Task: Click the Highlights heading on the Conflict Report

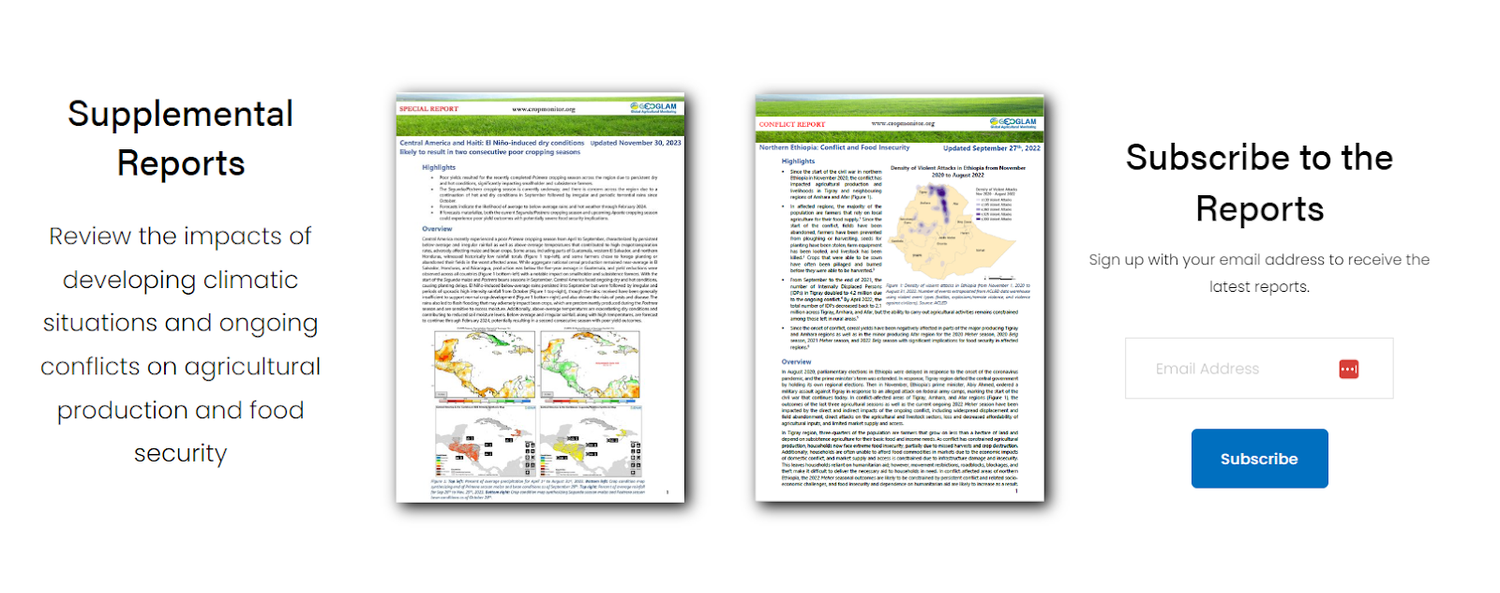Action: tap(800, 161)
